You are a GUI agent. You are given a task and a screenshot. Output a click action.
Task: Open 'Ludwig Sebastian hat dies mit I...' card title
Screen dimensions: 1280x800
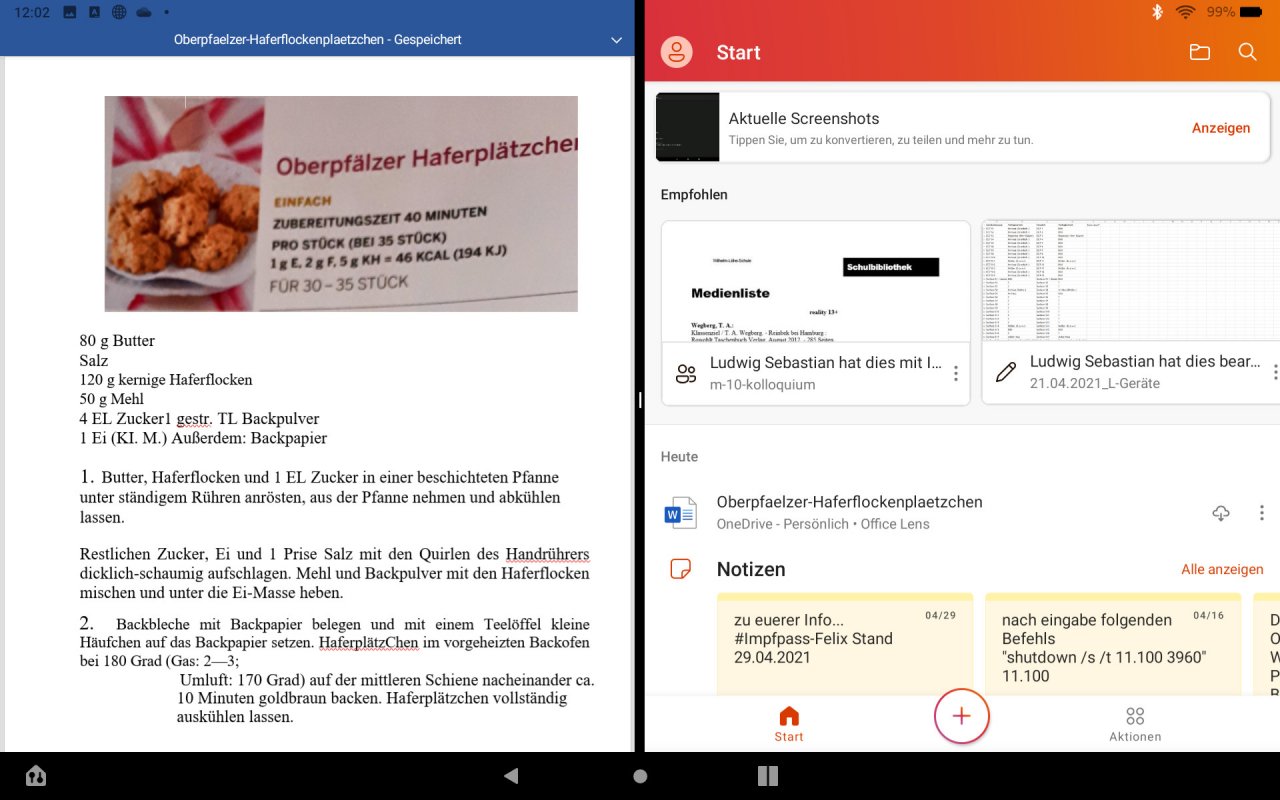point(825,362)
